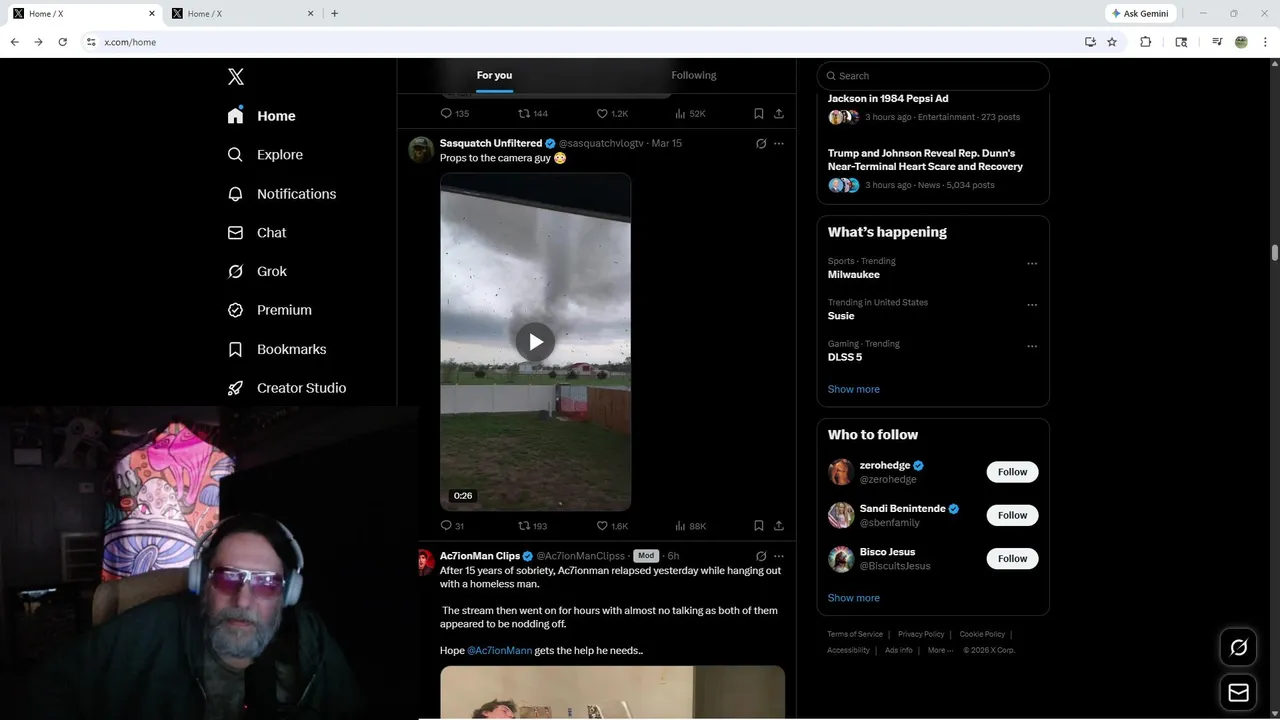View analytics of upper post (52K)

(690, 114)
